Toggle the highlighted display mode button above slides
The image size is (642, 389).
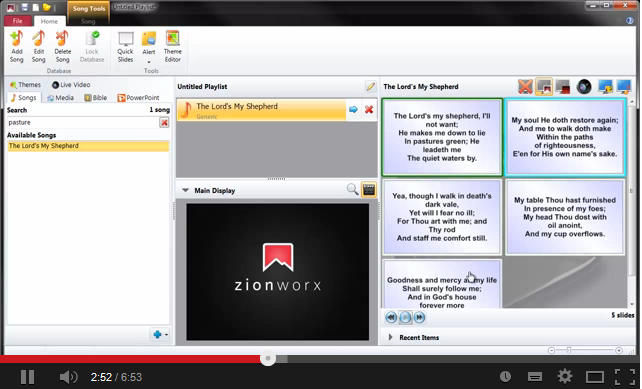click(544, 86)
